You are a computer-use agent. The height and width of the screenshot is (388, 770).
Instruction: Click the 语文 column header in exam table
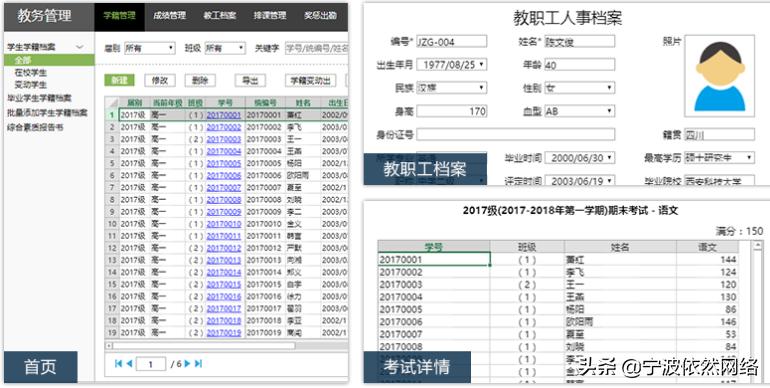707,247
